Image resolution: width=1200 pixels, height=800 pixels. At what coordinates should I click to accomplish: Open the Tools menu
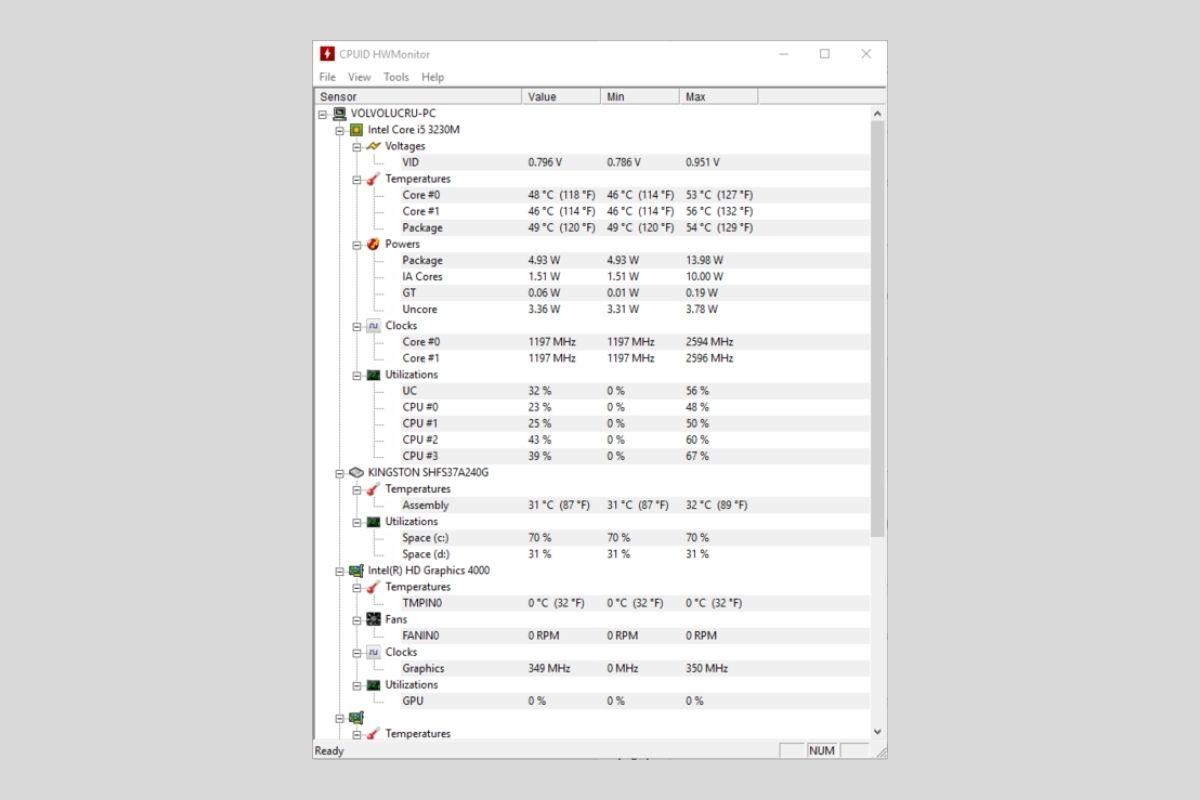396,77
